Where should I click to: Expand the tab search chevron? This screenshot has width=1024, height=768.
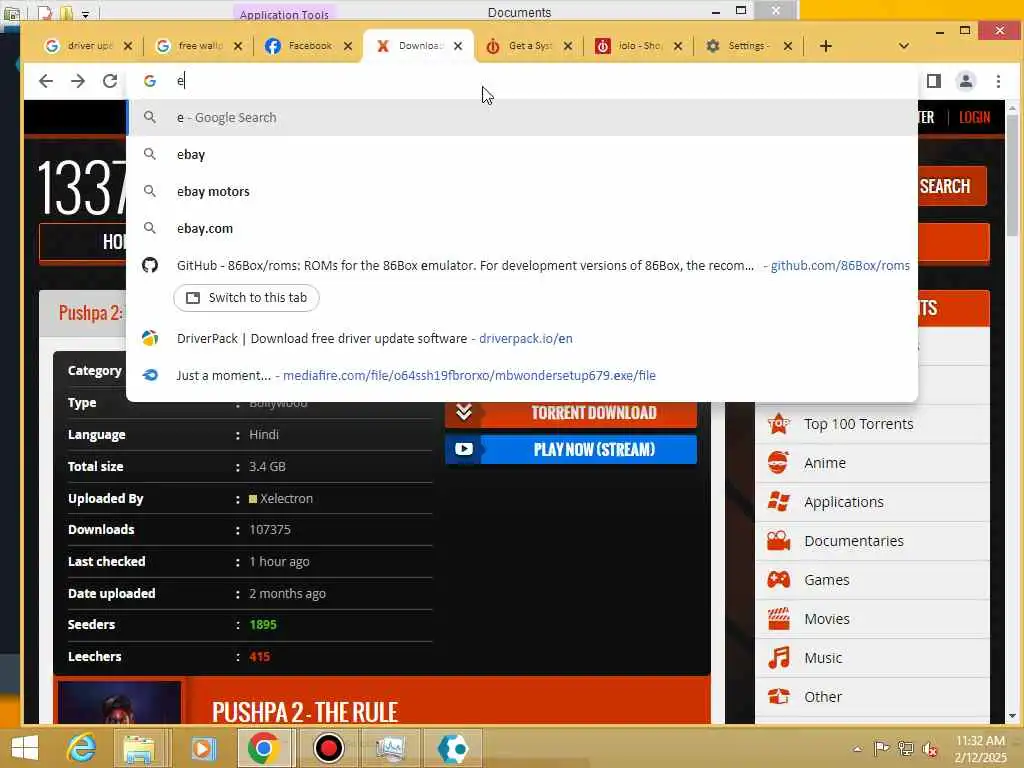point(904,46)
